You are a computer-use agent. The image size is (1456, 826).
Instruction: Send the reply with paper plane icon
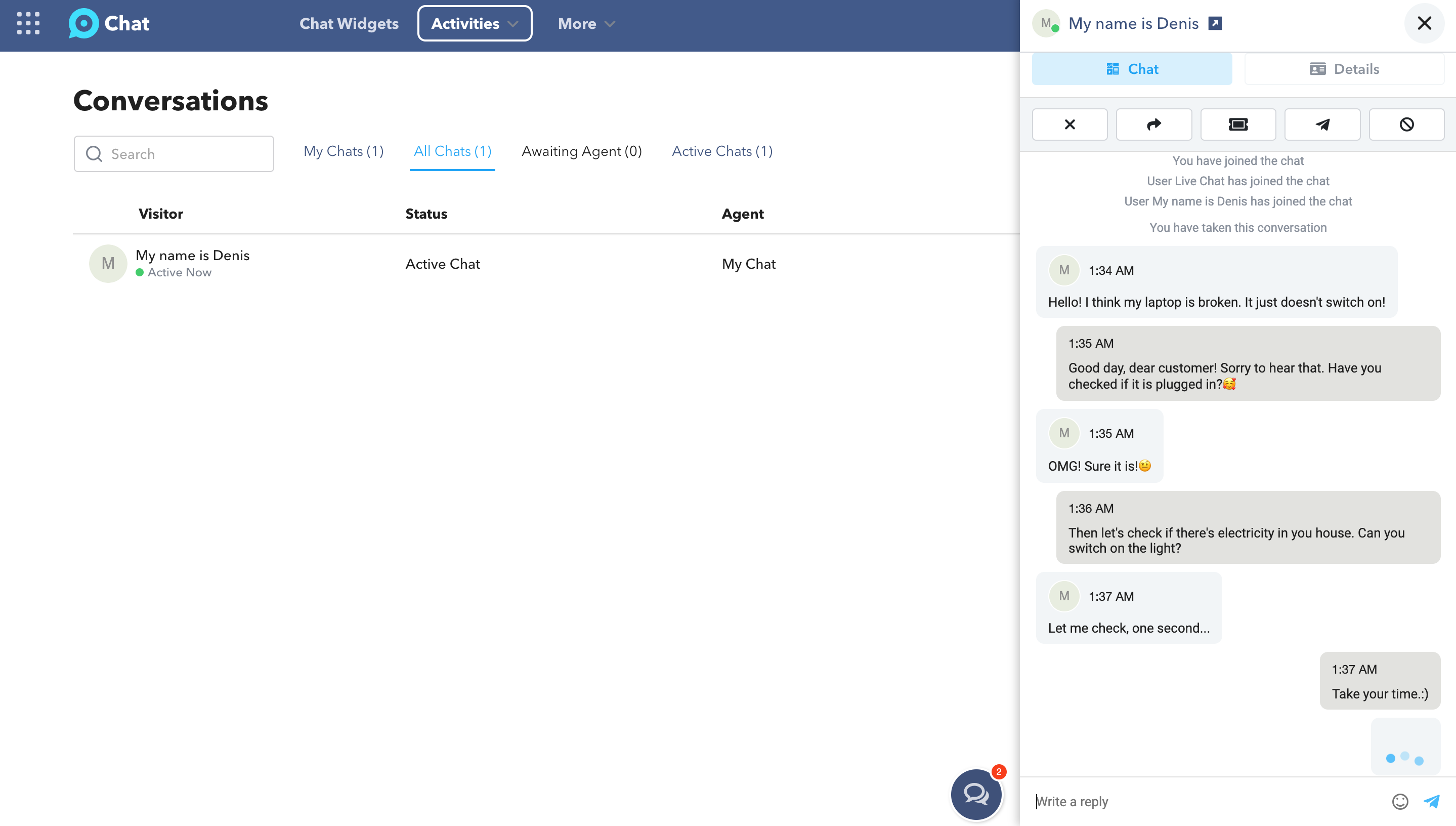pos(1432,801)
